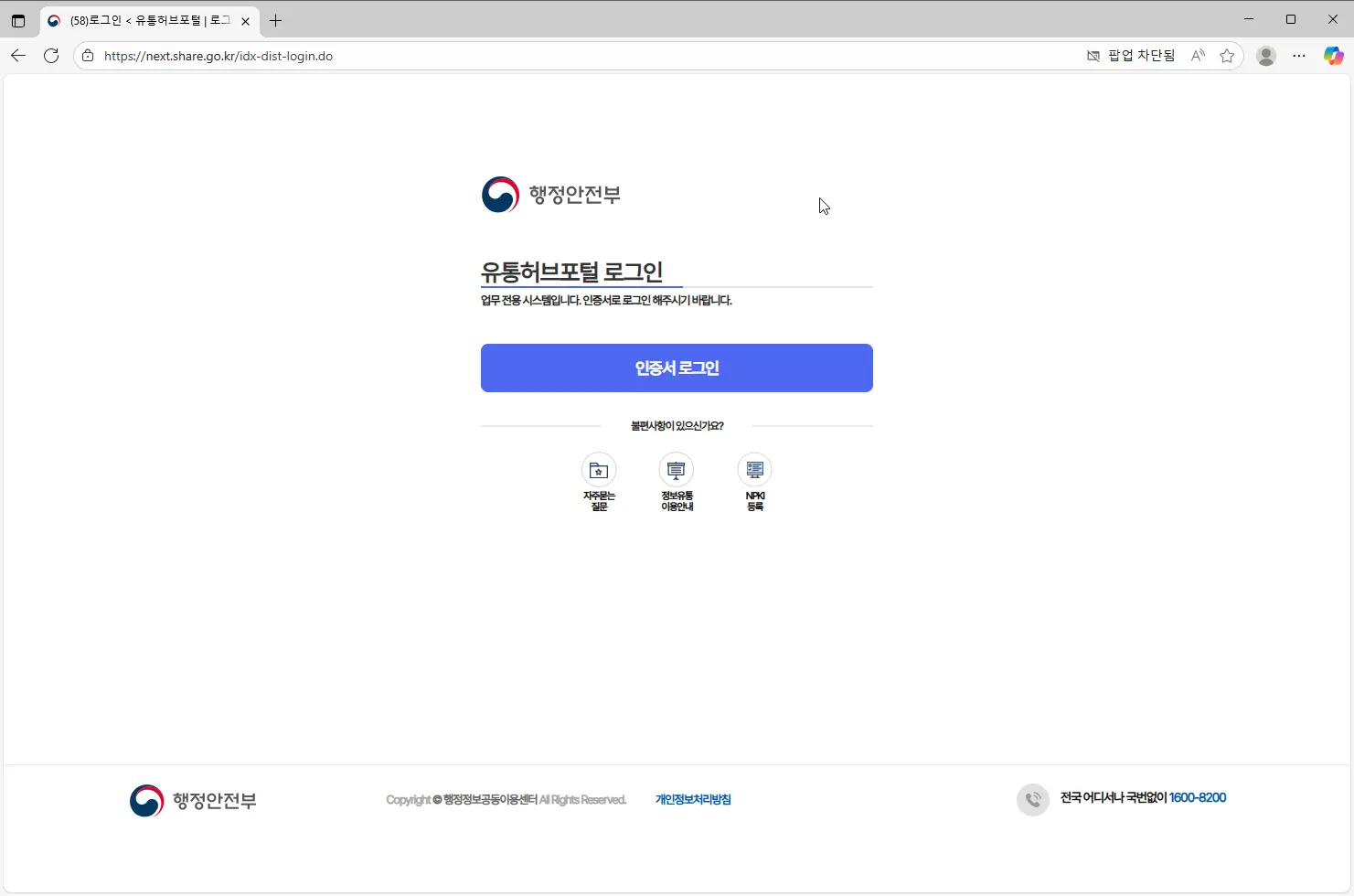Open the tab actions menu at top left

tap(17, 20)
